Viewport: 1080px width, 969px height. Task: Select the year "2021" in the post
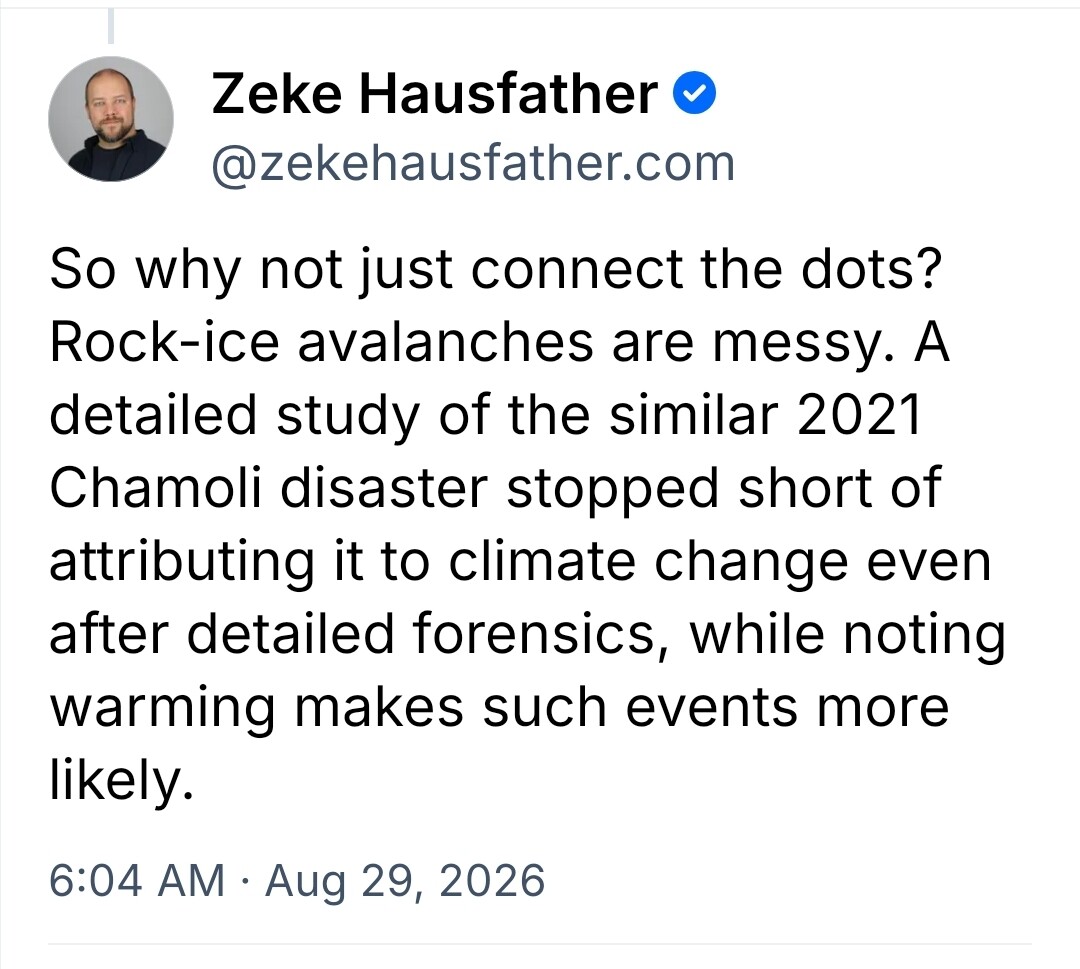(x=860, y=415)
